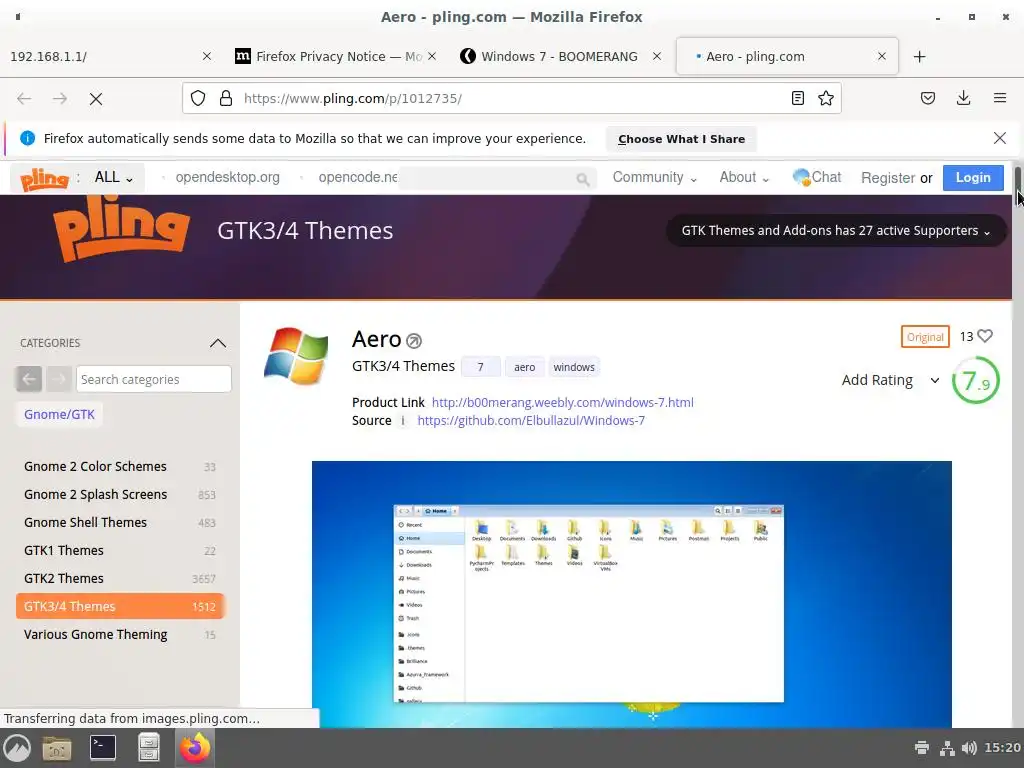Click the Firefox back arrow button
This screenshot has height=768, width=1024.
tap(24, 99)
